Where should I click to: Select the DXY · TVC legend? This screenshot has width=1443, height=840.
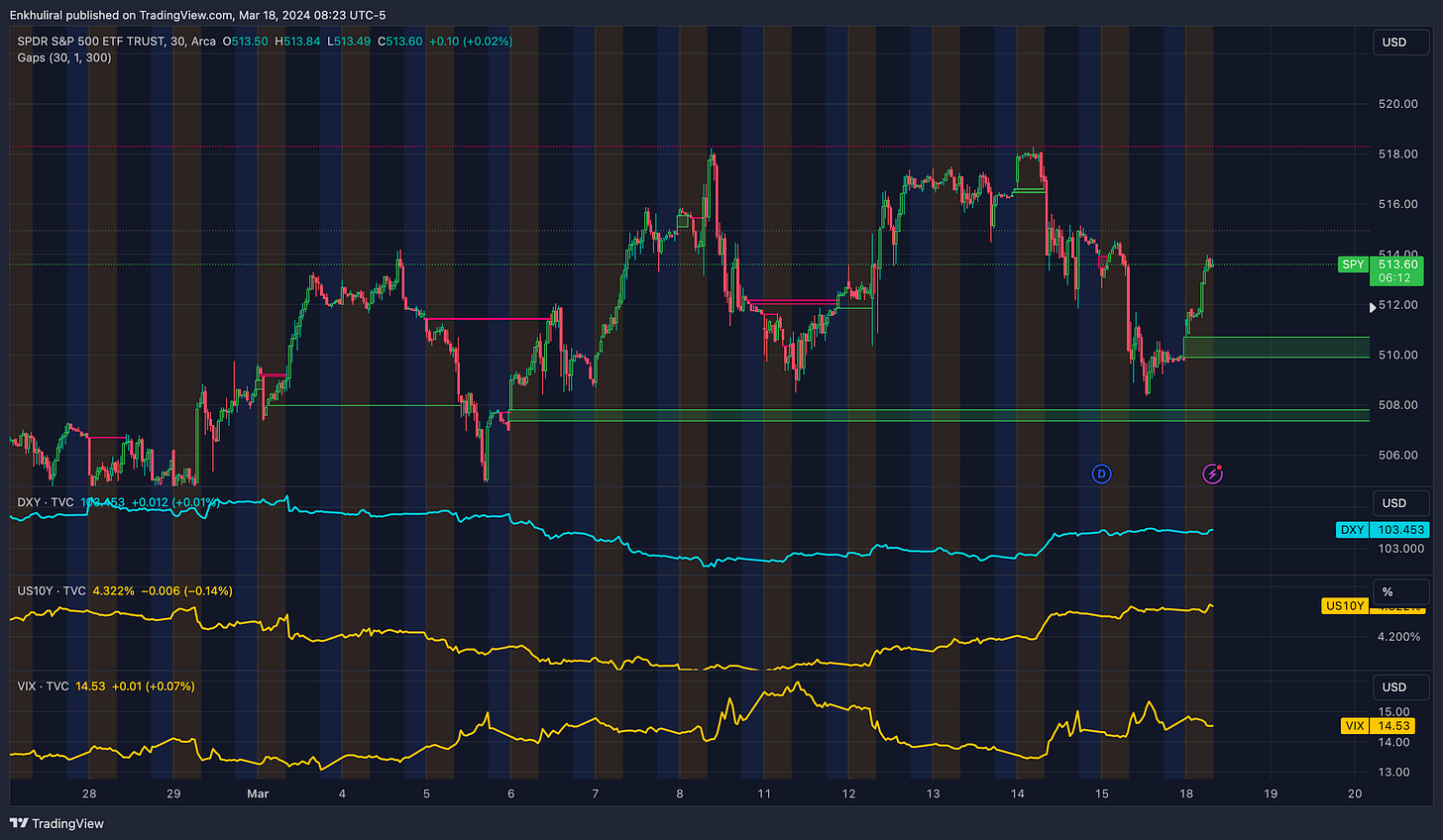pyautogui.click(x=46, y=502)
